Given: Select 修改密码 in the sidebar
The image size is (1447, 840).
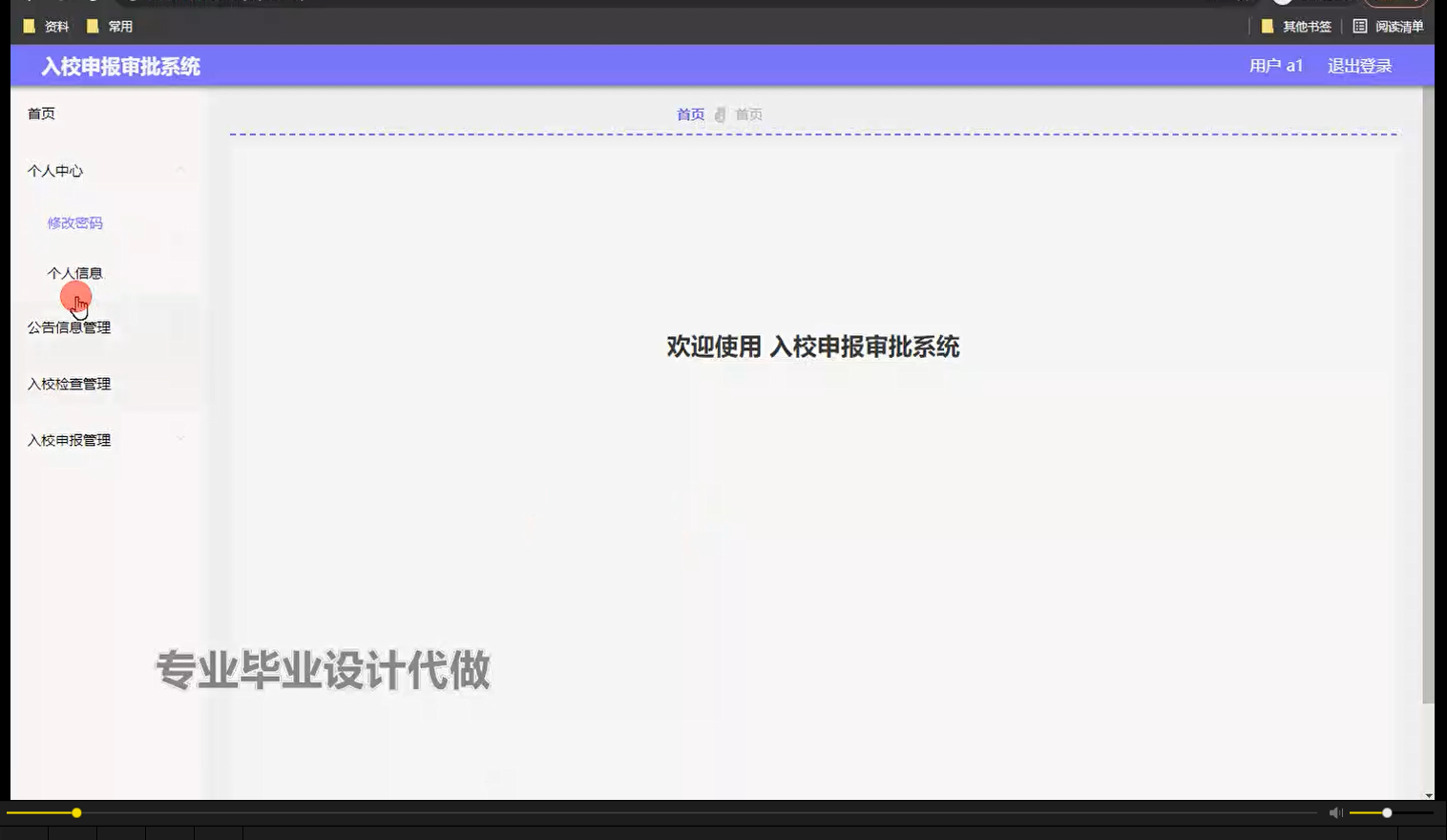Looking at the screenshot, I should (x=75, y=222).
